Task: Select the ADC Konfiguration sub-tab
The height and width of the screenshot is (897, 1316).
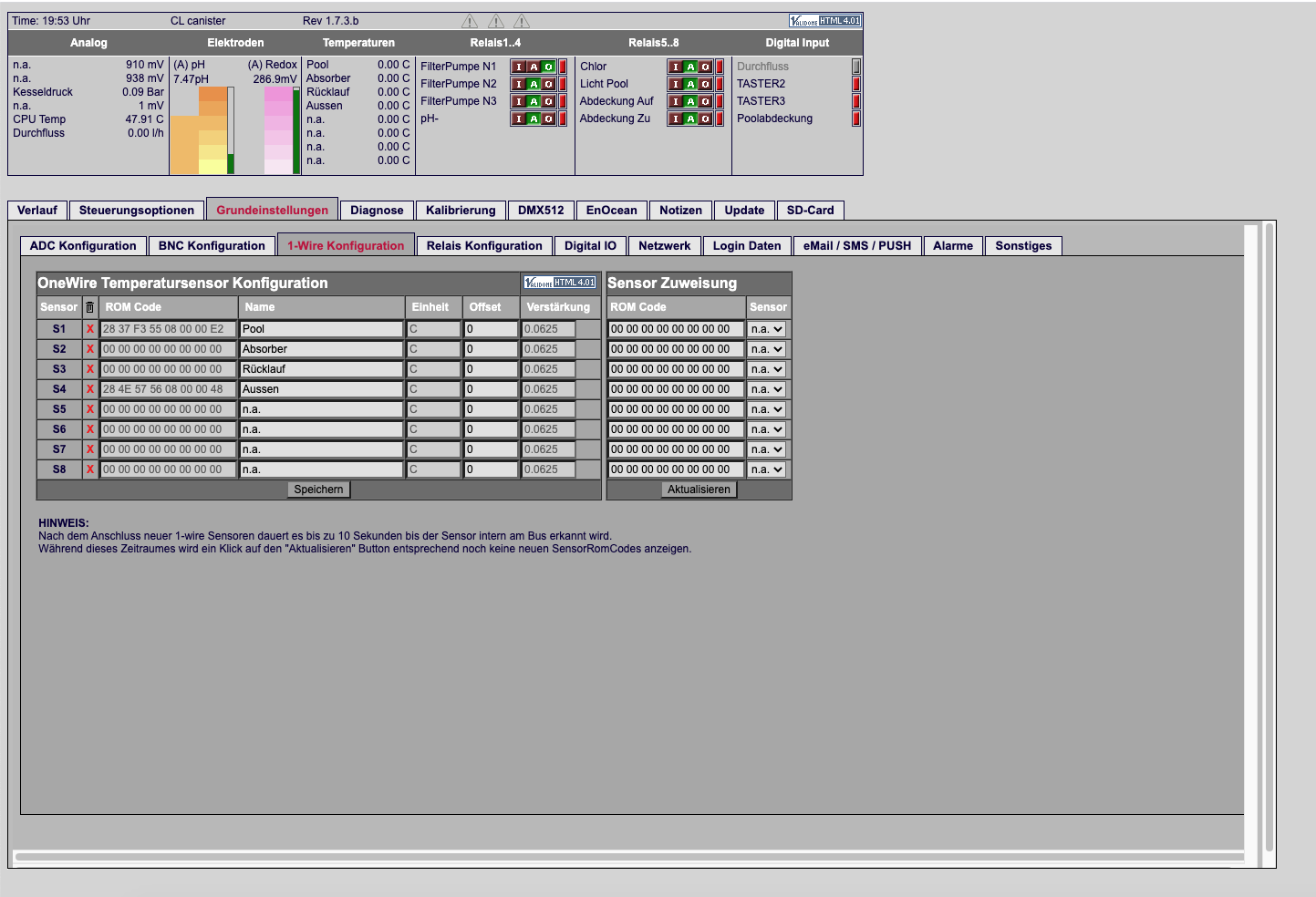Action: pyautogui.click(x=83, y=246)
